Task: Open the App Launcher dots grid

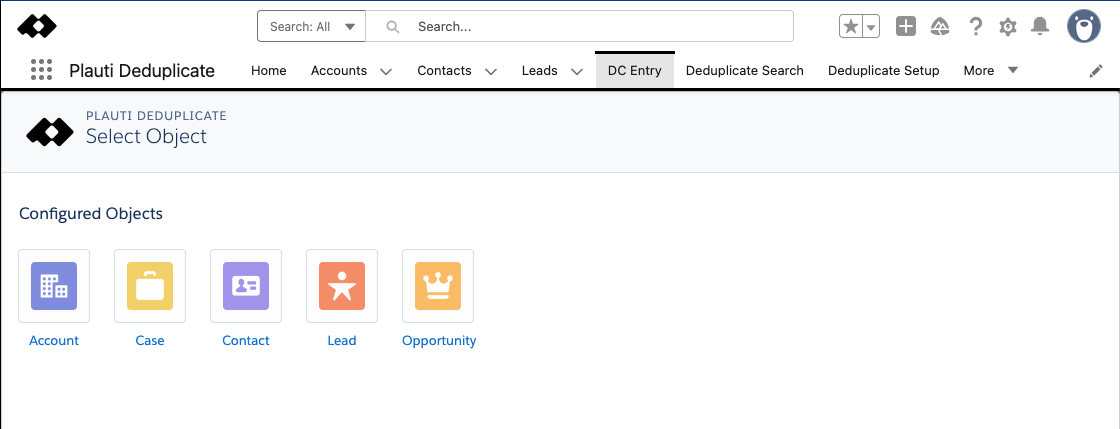Action: click(x=42, y=70)
